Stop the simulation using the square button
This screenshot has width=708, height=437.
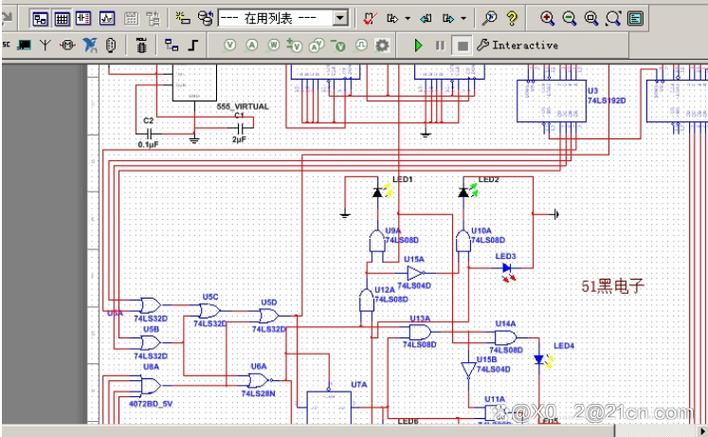pos(462,46)
